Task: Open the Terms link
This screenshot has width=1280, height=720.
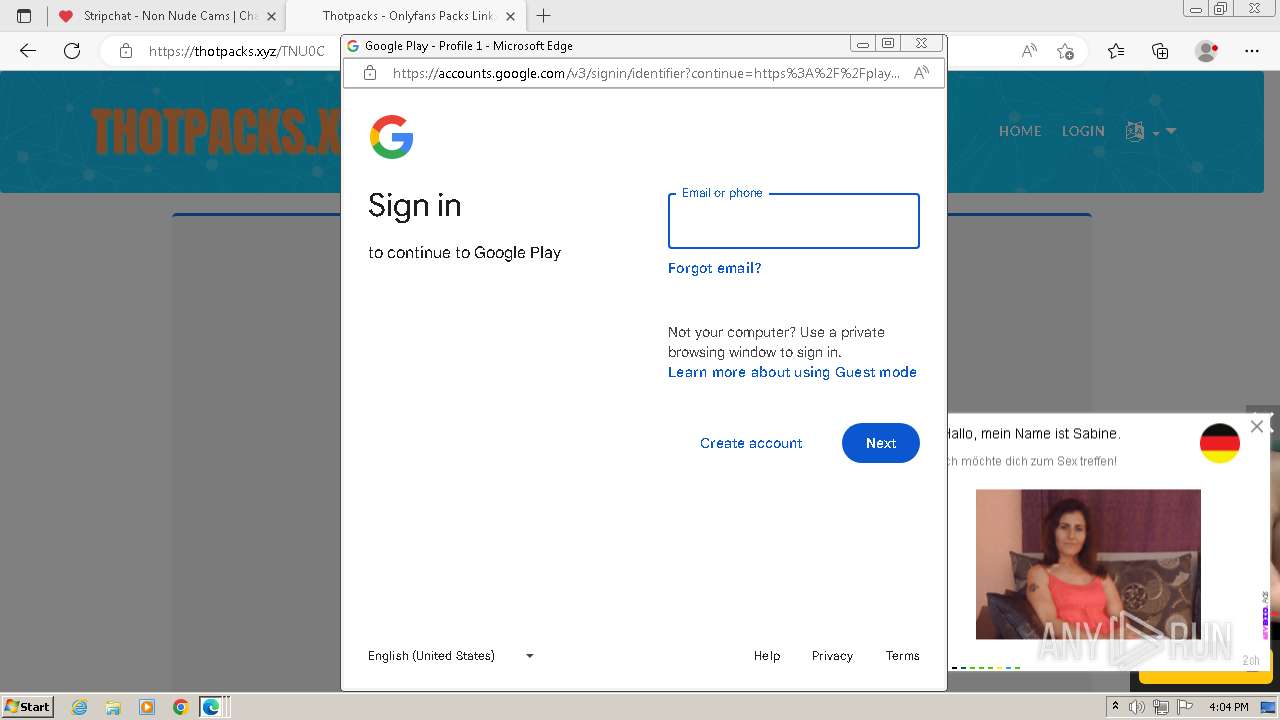Action: click(x=902, y=656)
